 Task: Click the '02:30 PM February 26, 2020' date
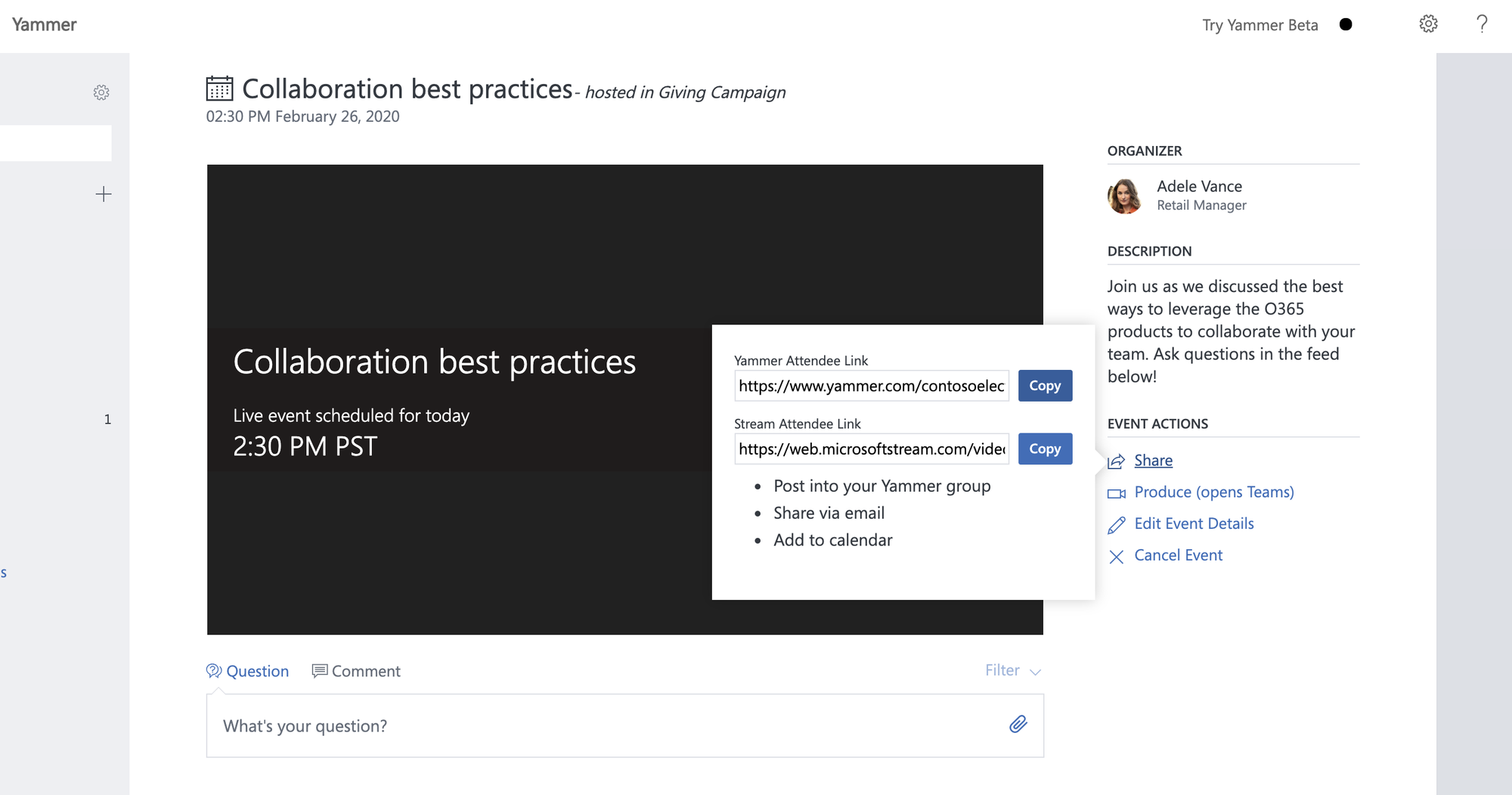(x=302, y=116)
